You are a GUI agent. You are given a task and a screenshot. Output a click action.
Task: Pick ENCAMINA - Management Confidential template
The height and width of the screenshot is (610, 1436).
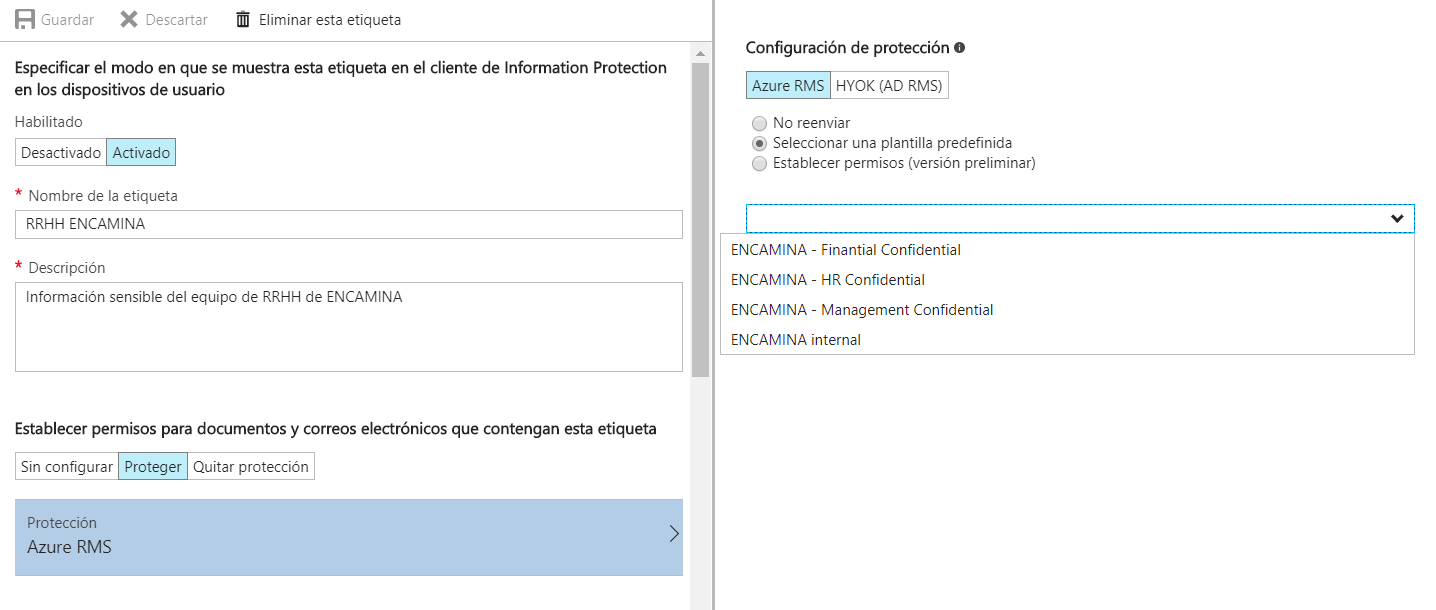coord(860,309)
